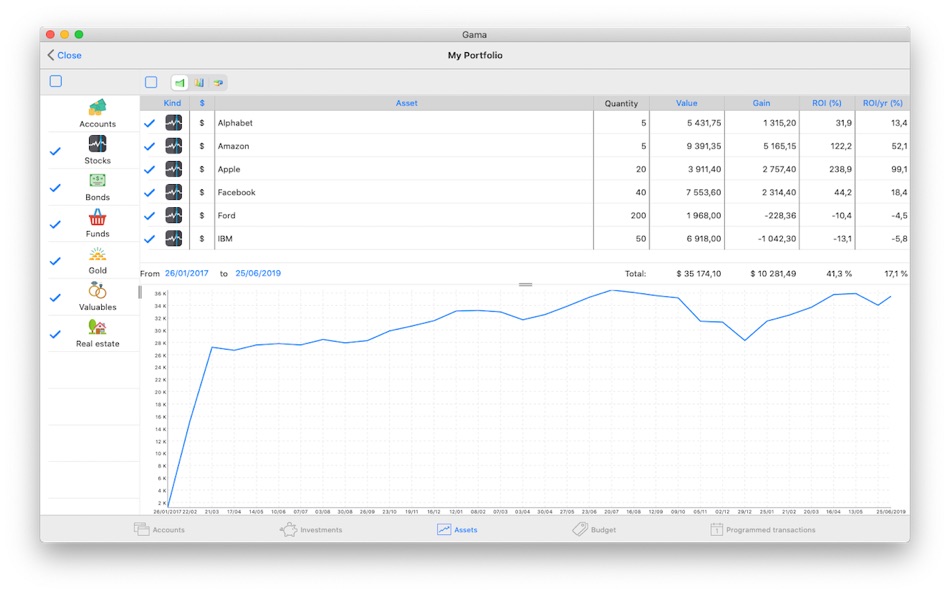
Task: Click the stock kind icon for Apple
Action: tap(174, 169)
